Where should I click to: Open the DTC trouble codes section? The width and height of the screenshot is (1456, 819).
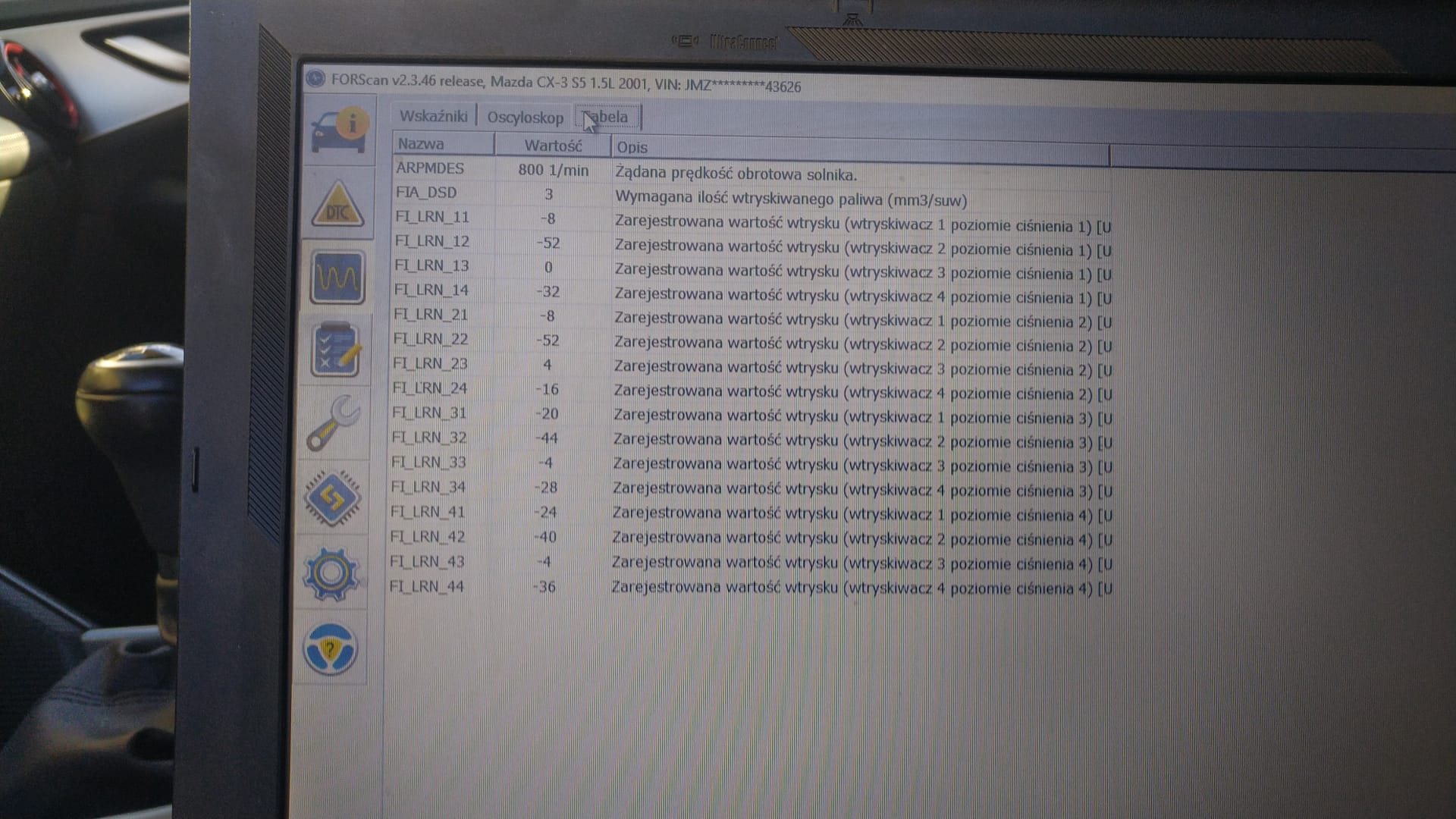[x=337, y=206]
